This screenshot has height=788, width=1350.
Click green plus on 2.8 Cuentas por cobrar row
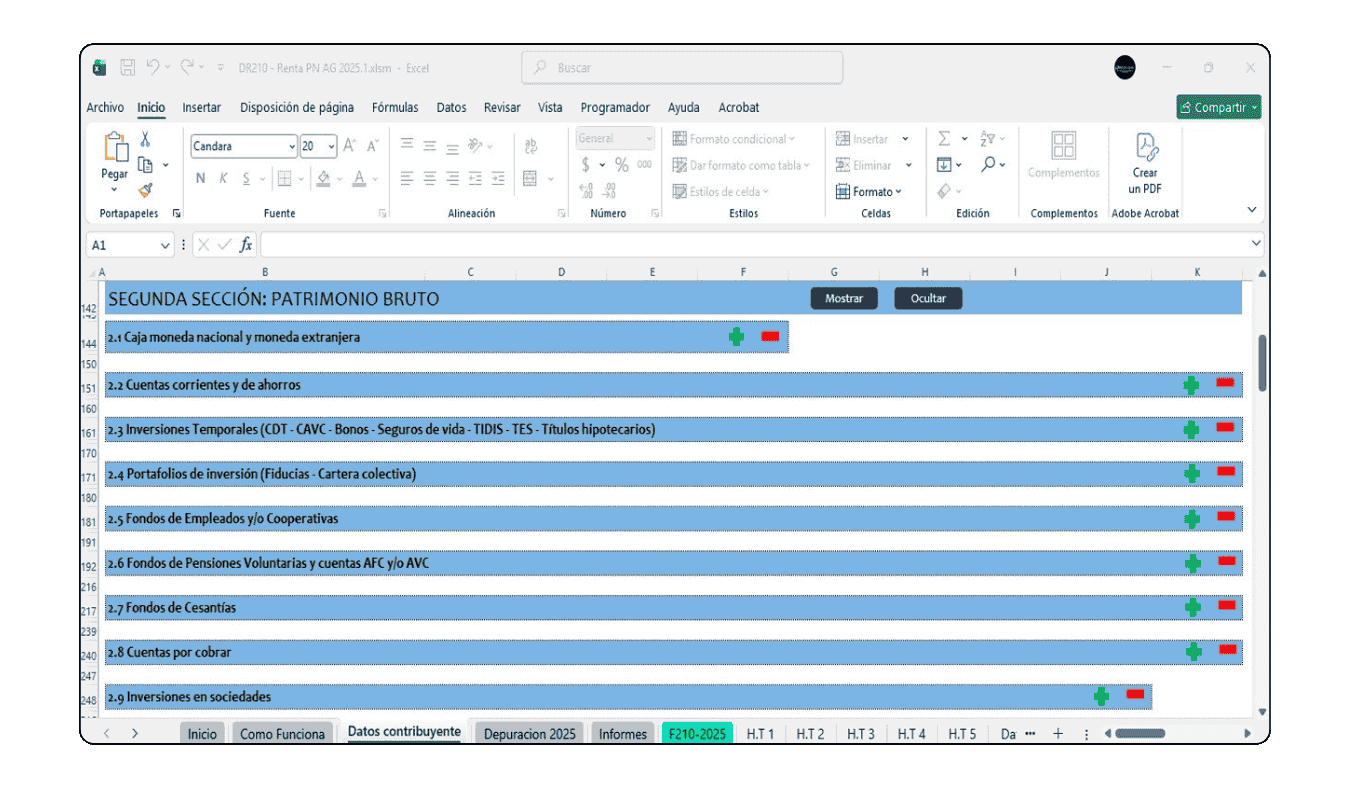point(1192,651)
